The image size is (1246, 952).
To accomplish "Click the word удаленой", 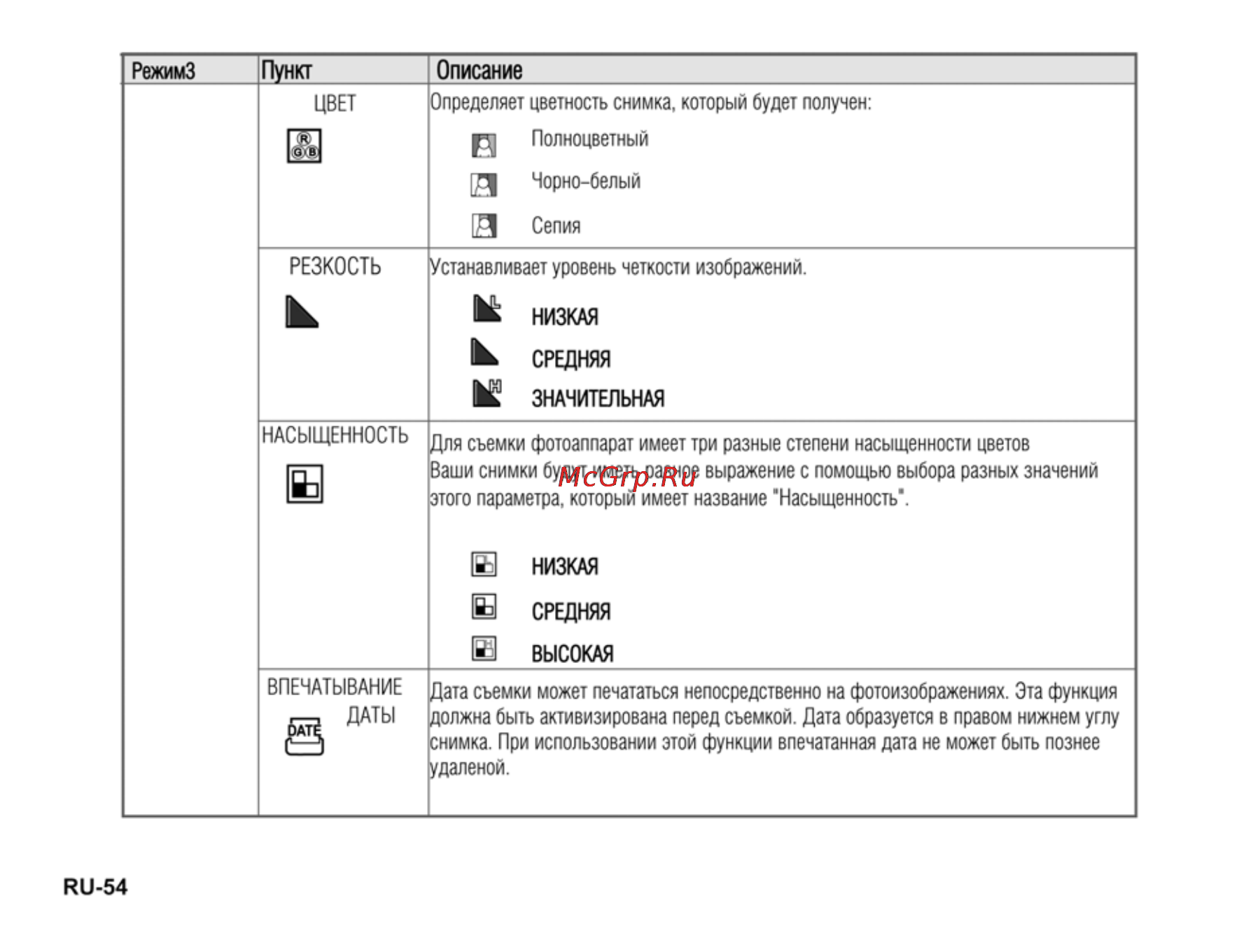I will coord(470,768).
